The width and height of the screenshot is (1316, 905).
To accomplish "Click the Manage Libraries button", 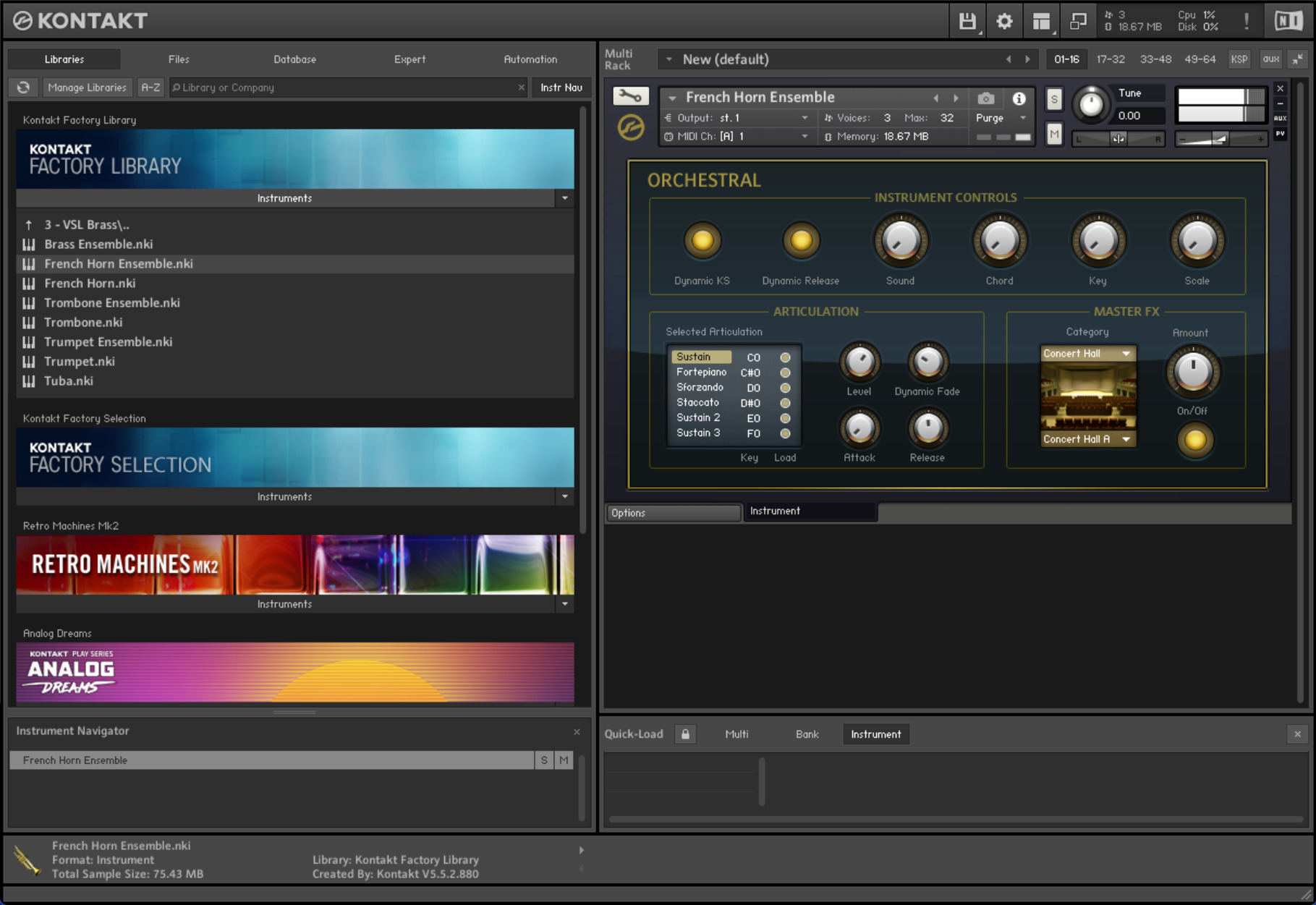I will click(87, 87).
